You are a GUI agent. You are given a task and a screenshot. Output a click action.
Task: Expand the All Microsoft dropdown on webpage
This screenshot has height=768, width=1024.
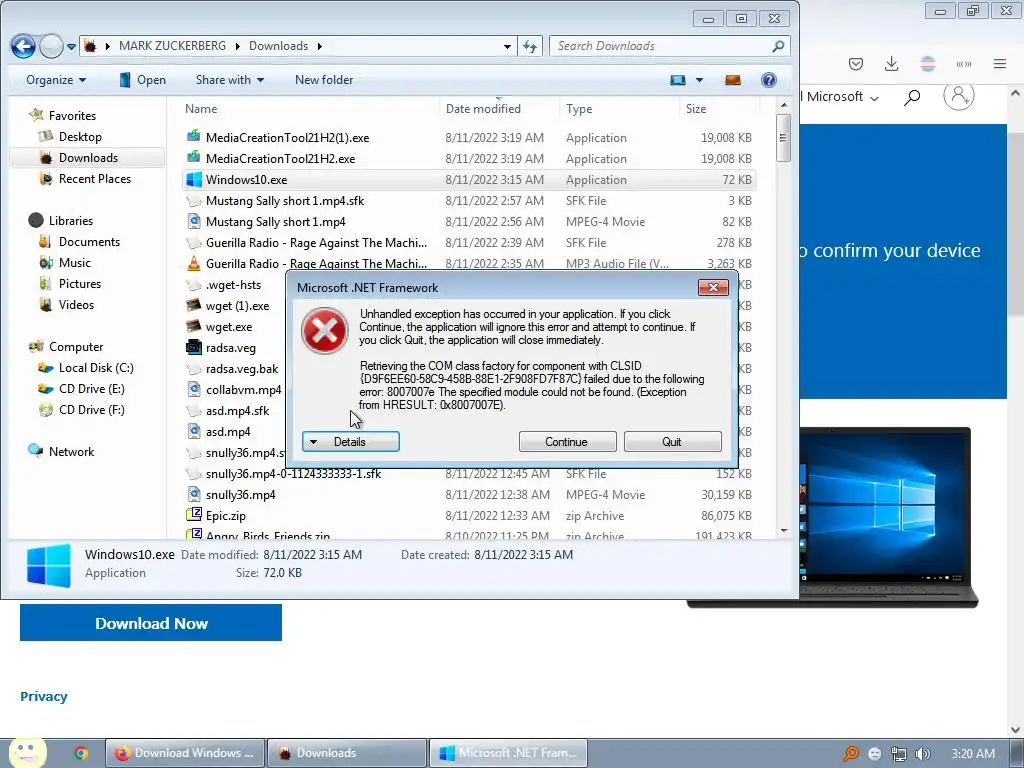click(x=839, y=97)
